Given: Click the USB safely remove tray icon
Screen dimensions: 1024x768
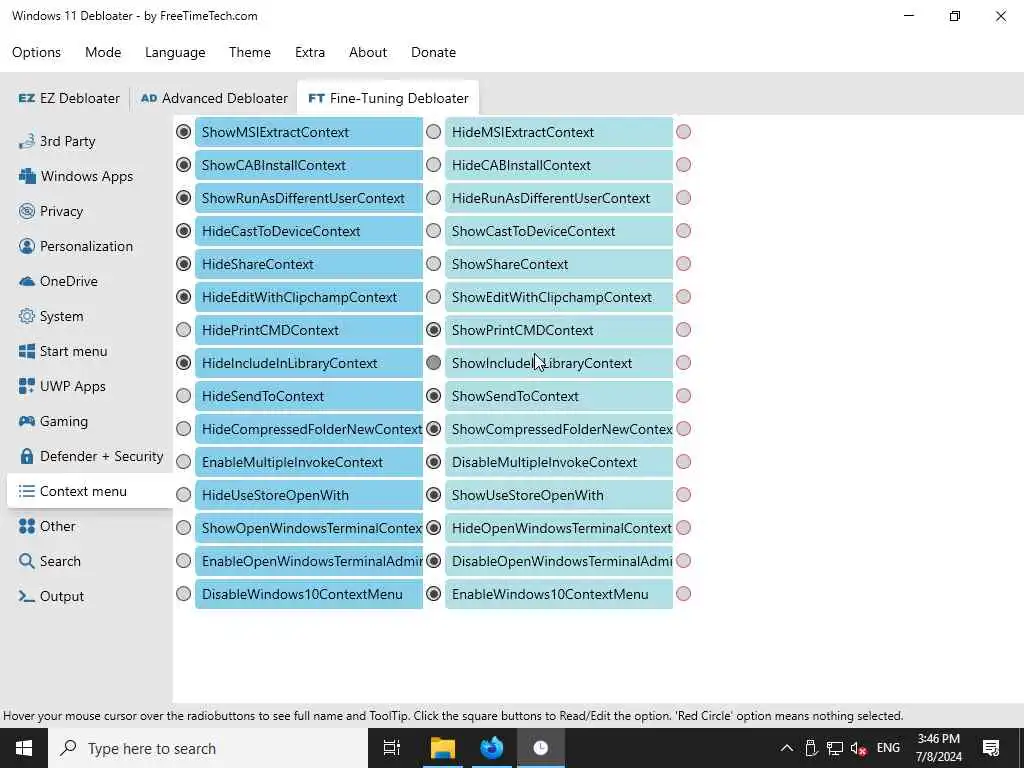Looking at the screenshot, I should click(x=811, y=748).
